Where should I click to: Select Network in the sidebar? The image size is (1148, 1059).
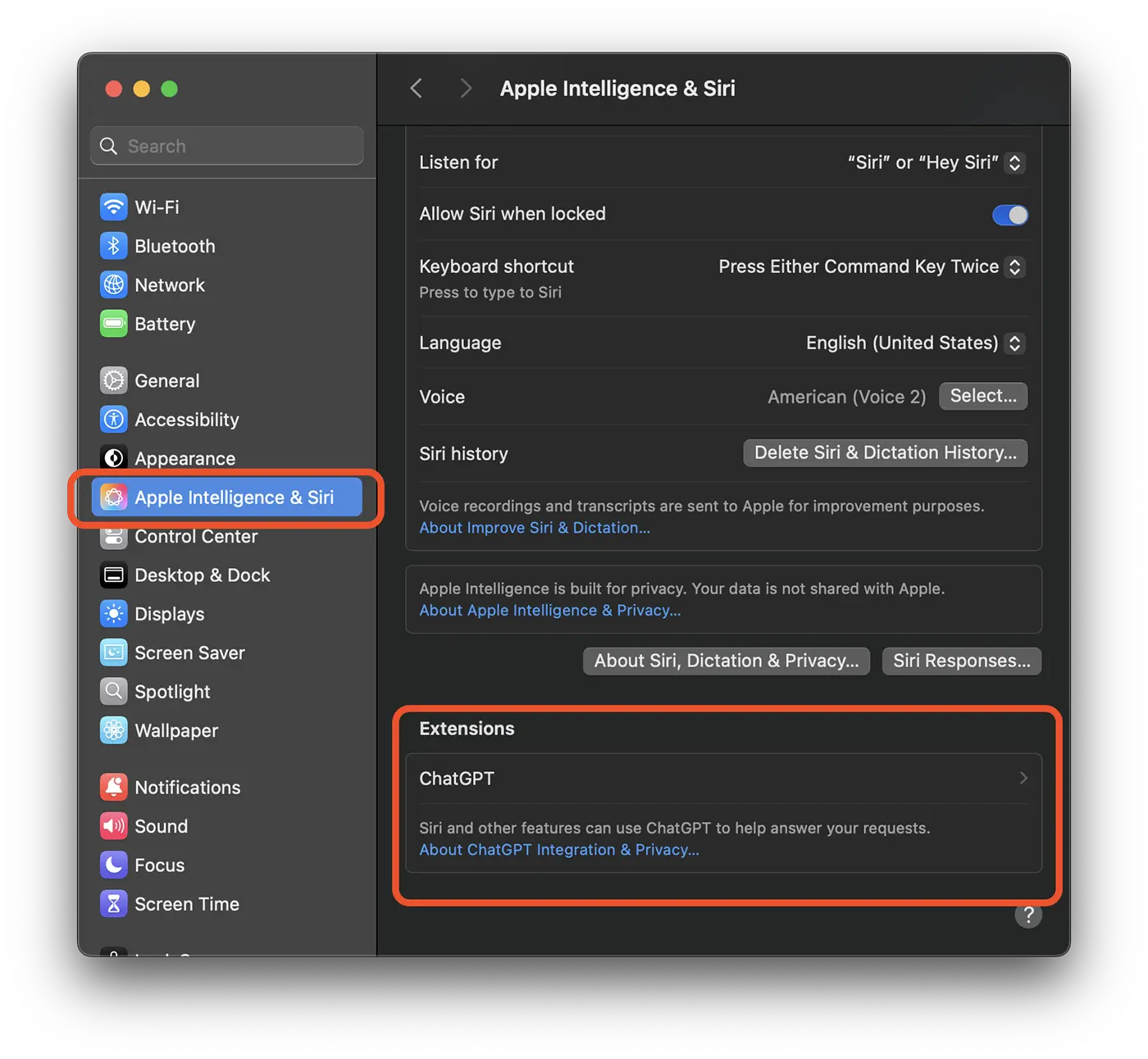coord(227,284)
